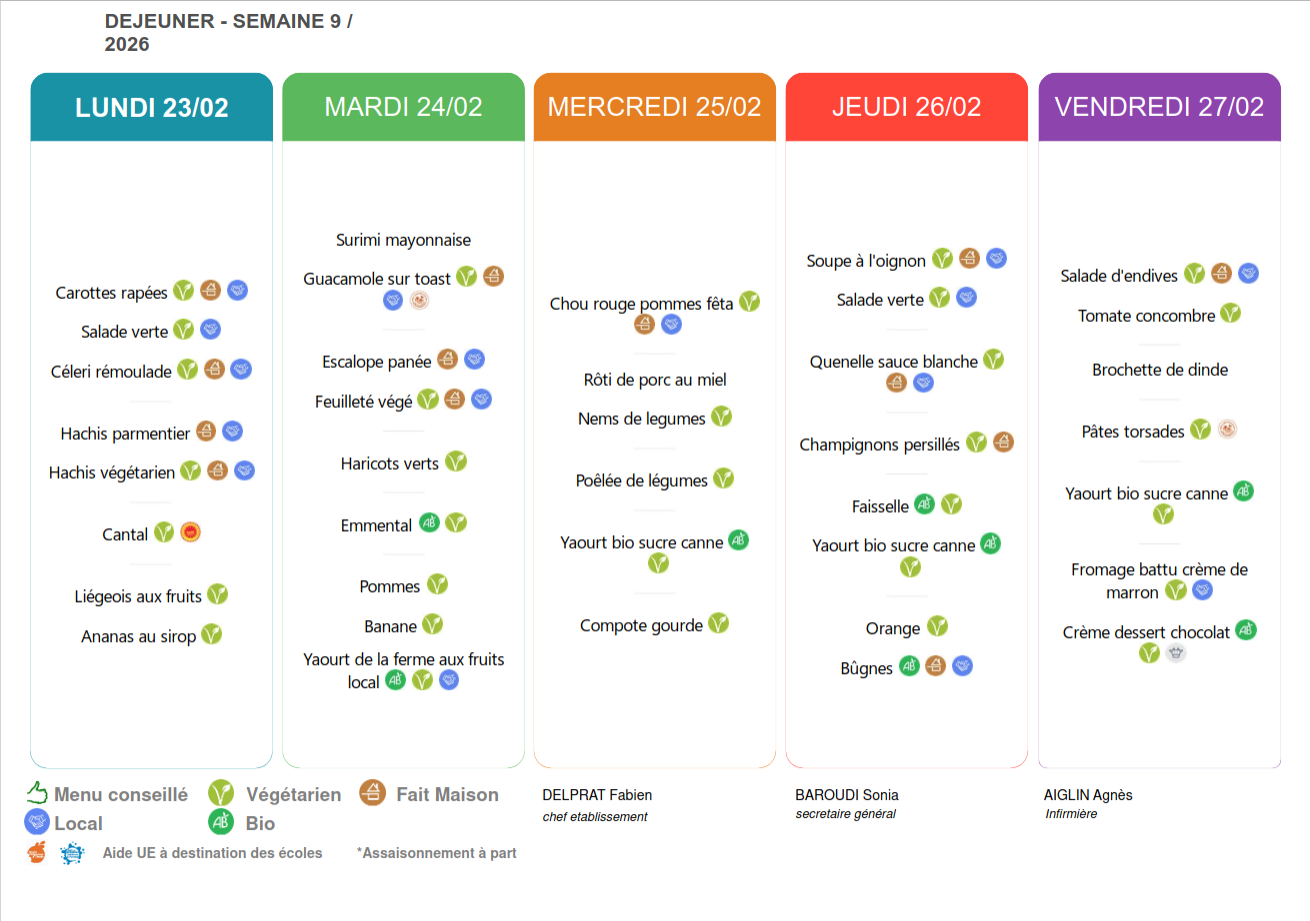Viewport: 1310px width, 921px height.
Task: Click the red JEUDI 26/02 header
Action: (x=907, y=107)
